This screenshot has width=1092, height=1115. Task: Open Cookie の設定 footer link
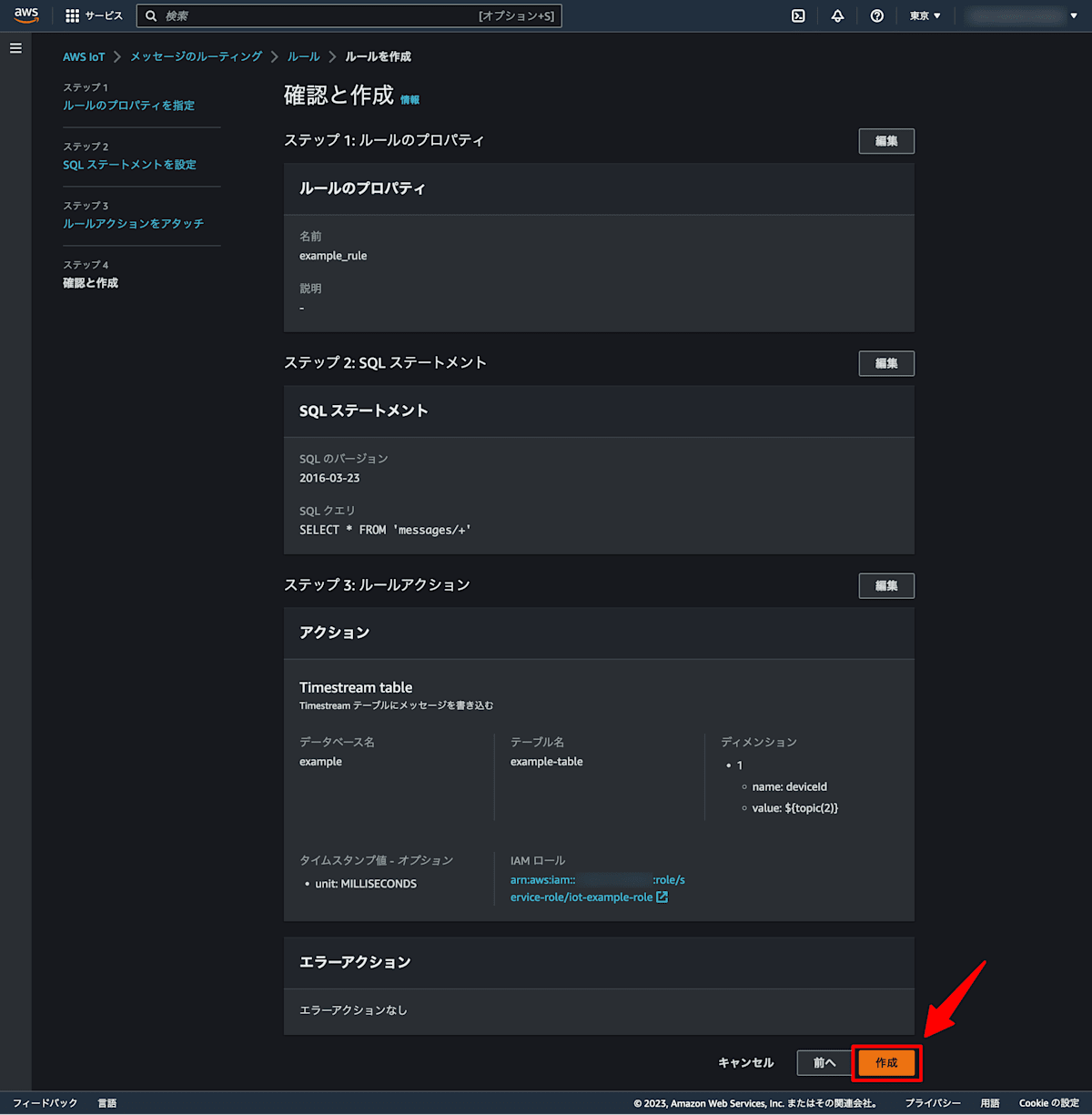[x=1049, y=1103]
